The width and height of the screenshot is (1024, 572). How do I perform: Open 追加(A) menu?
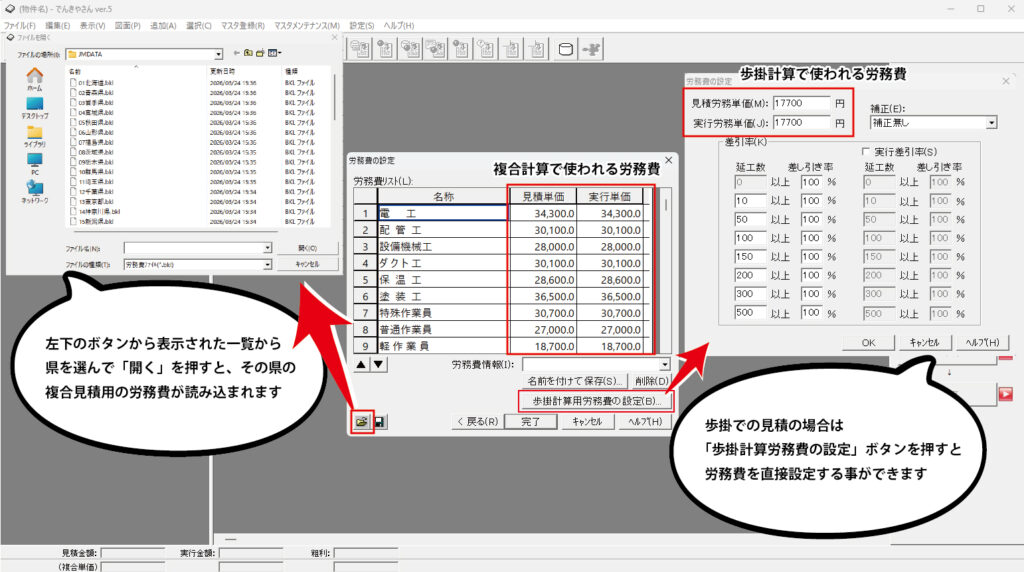tap(163, 25)
